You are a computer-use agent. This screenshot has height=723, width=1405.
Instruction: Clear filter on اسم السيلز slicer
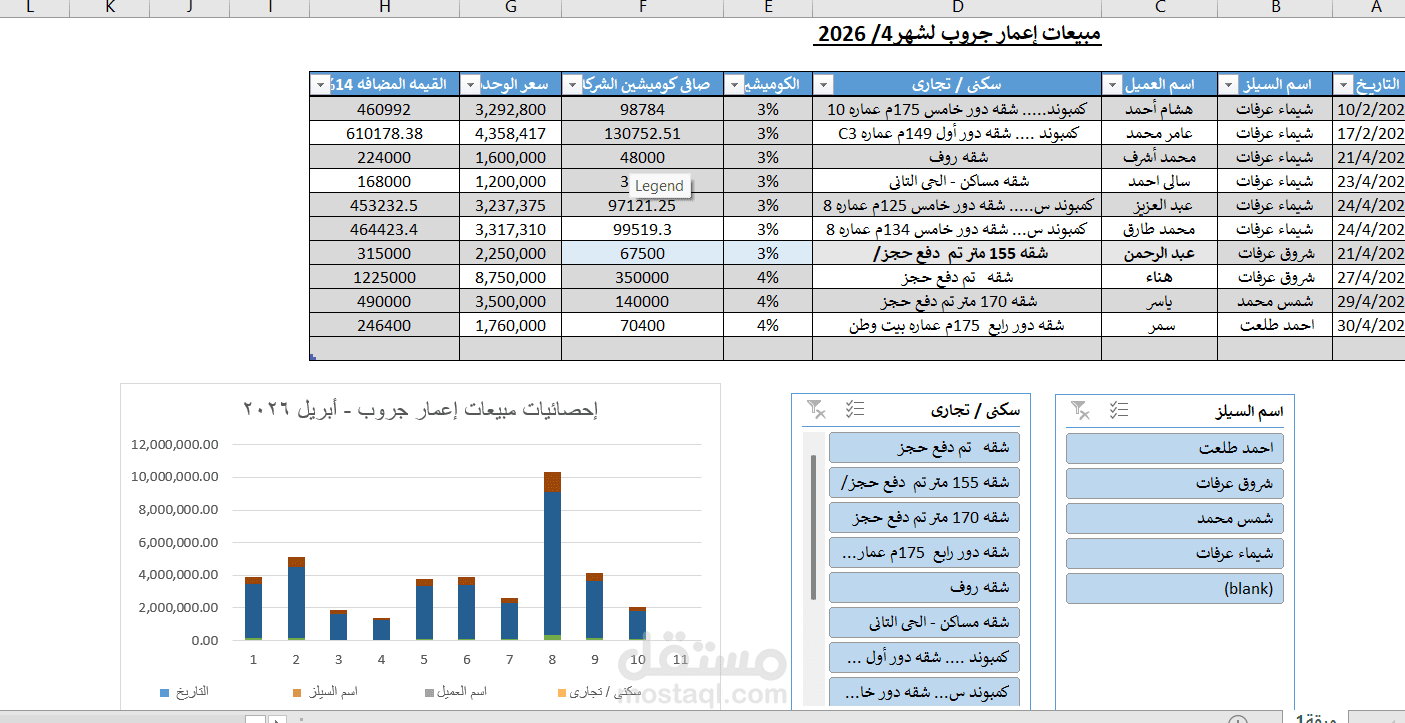1079,410
